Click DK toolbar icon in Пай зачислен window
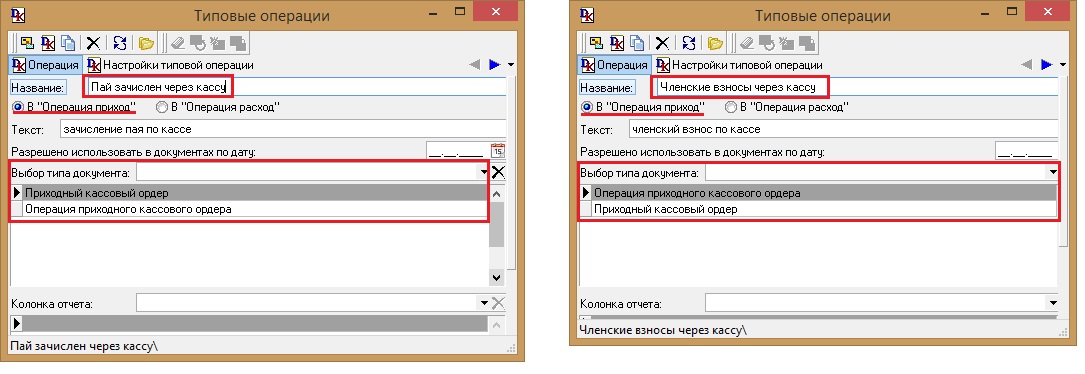The image size is (1085, 374). pos(48,43)
